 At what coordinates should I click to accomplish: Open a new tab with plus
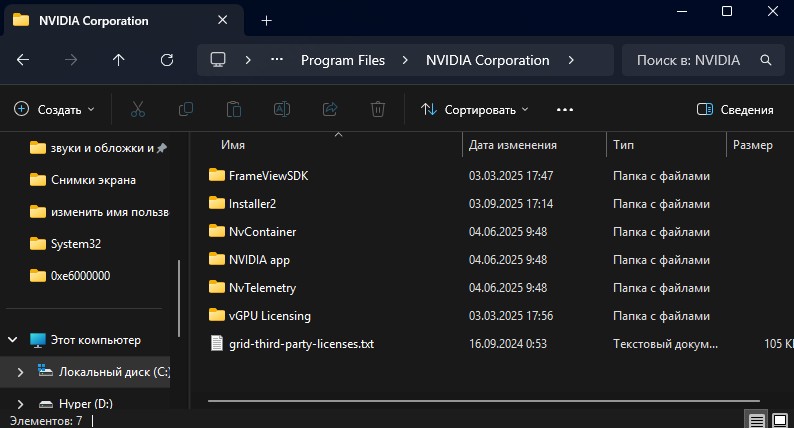pos(266,21)
